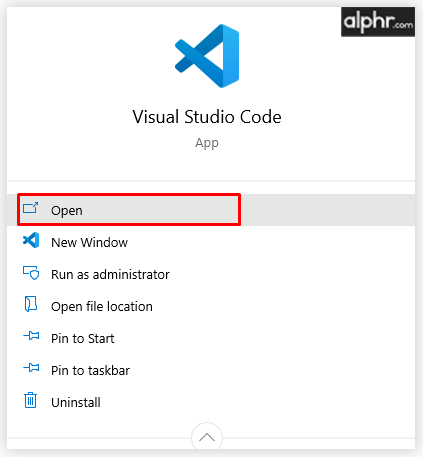Viewport: 423px width, 457px height.
Task: Click the alphr.com watermark logo
Action: click(378, 22)
